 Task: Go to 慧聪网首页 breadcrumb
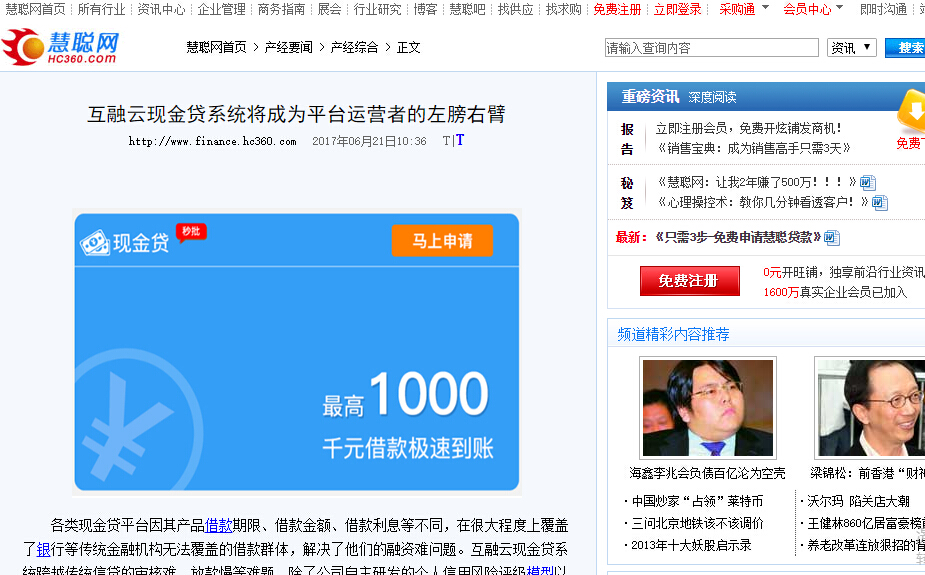pos(217,47)
